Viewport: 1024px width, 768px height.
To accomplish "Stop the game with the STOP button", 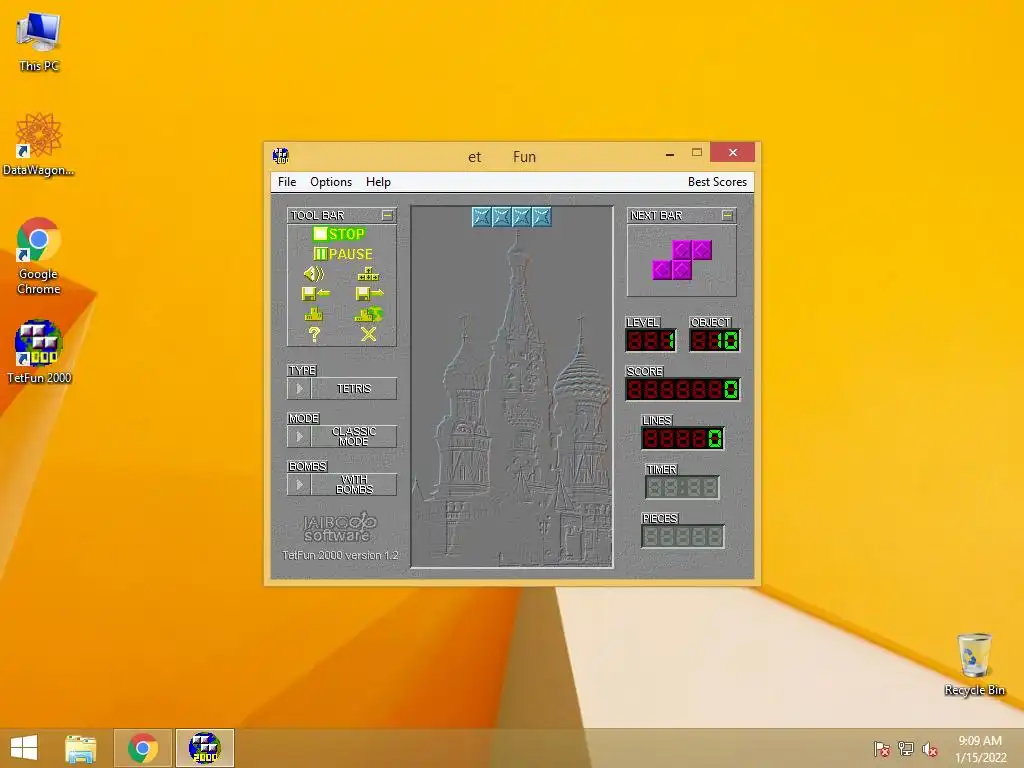I will pyautogui.click(x=339, y=234).
